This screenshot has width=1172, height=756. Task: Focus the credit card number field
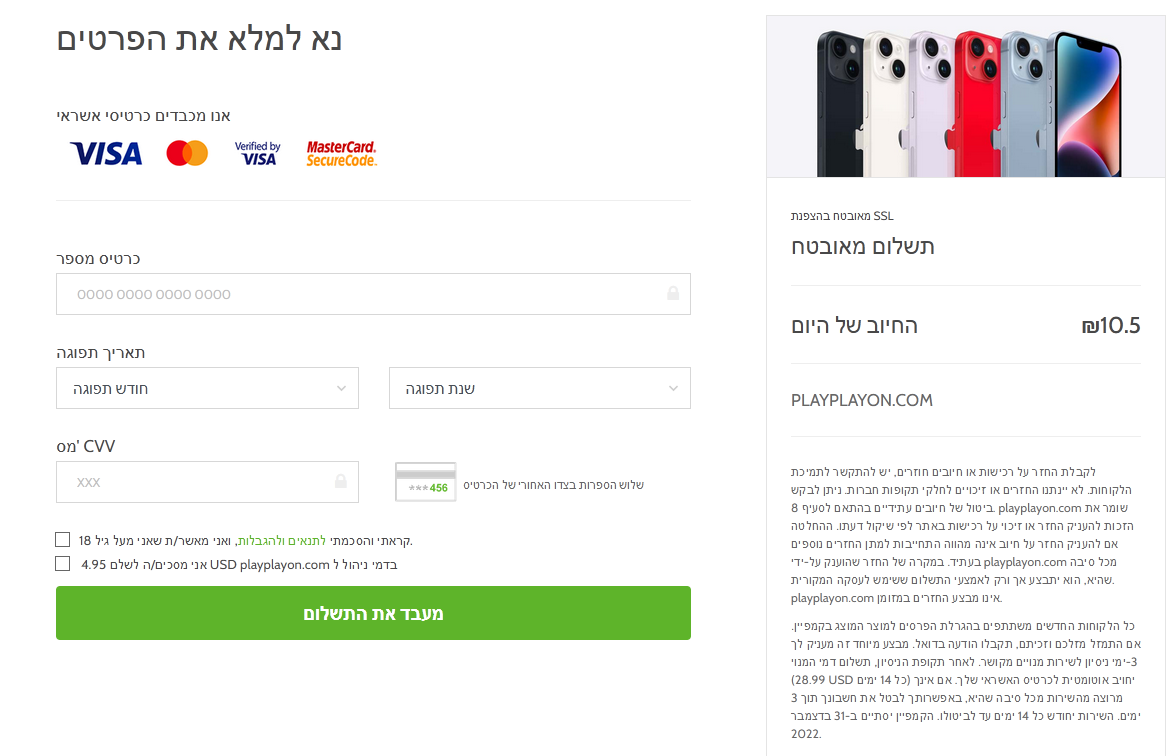coord(360,294)
